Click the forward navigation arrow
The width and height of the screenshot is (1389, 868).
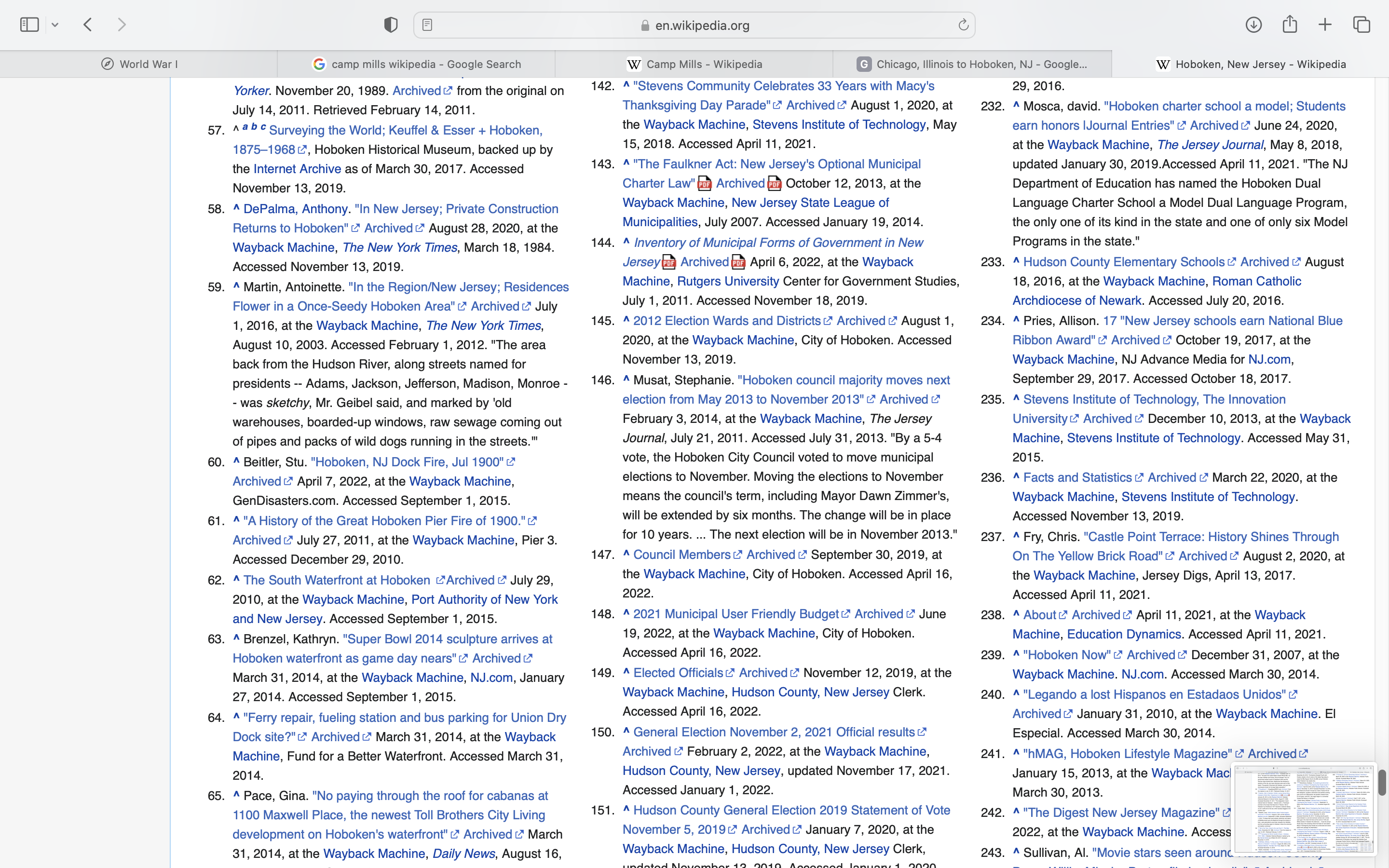pyautogui.click(x=122, y=25)
